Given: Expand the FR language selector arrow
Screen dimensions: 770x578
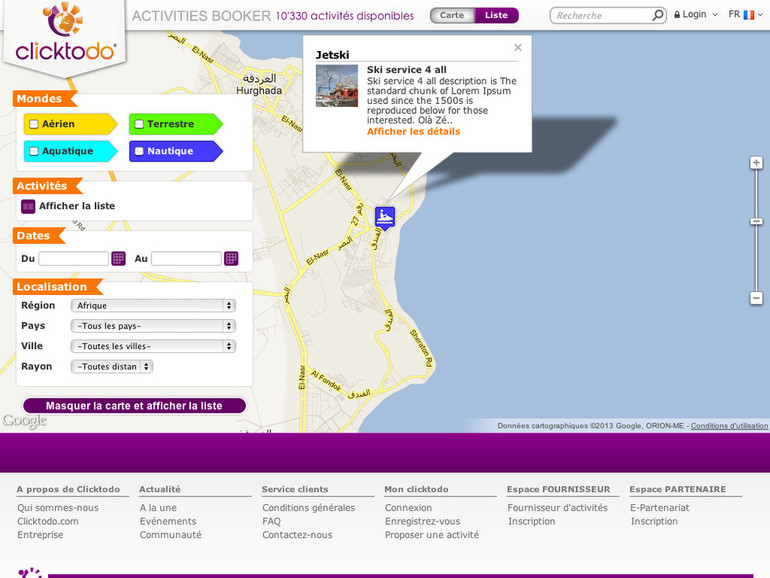Looking at the screenshot, I should coord(760,15).
